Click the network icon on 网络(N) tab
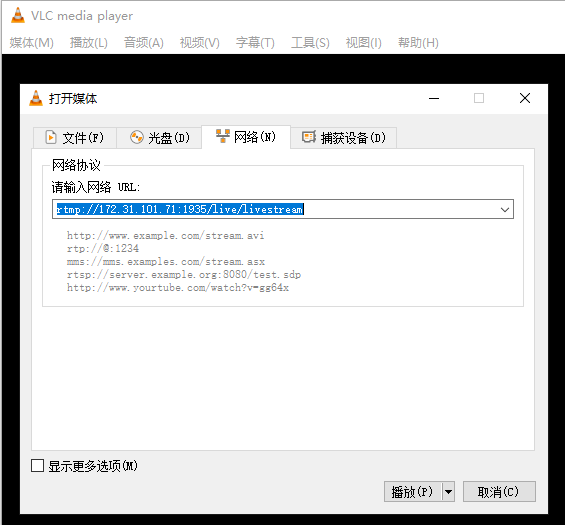This screenshot has width=565, height=525. click(223, 136)
